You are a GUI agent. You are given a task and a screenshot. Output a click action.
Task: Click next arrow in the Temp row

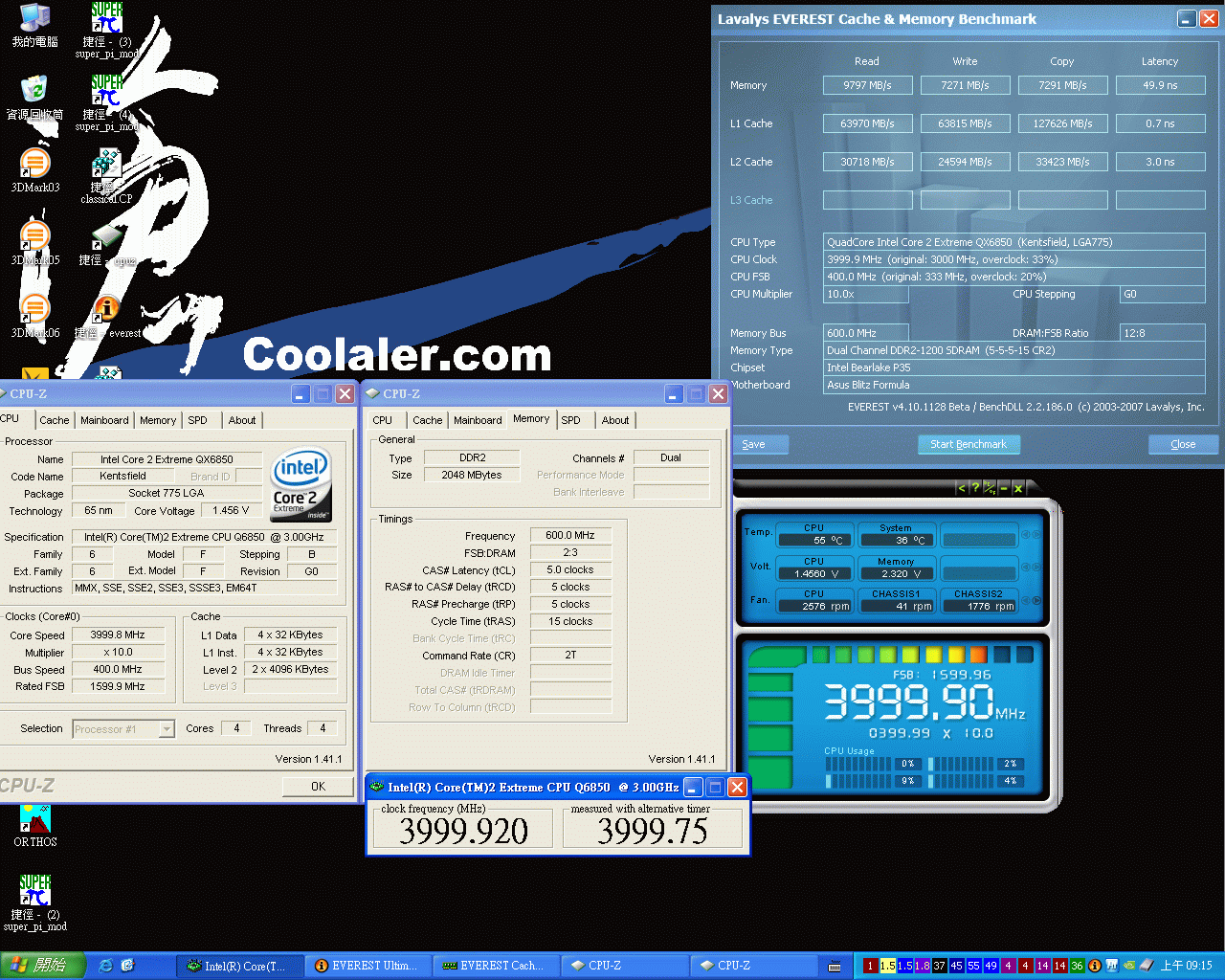[x=1036, y=535]
